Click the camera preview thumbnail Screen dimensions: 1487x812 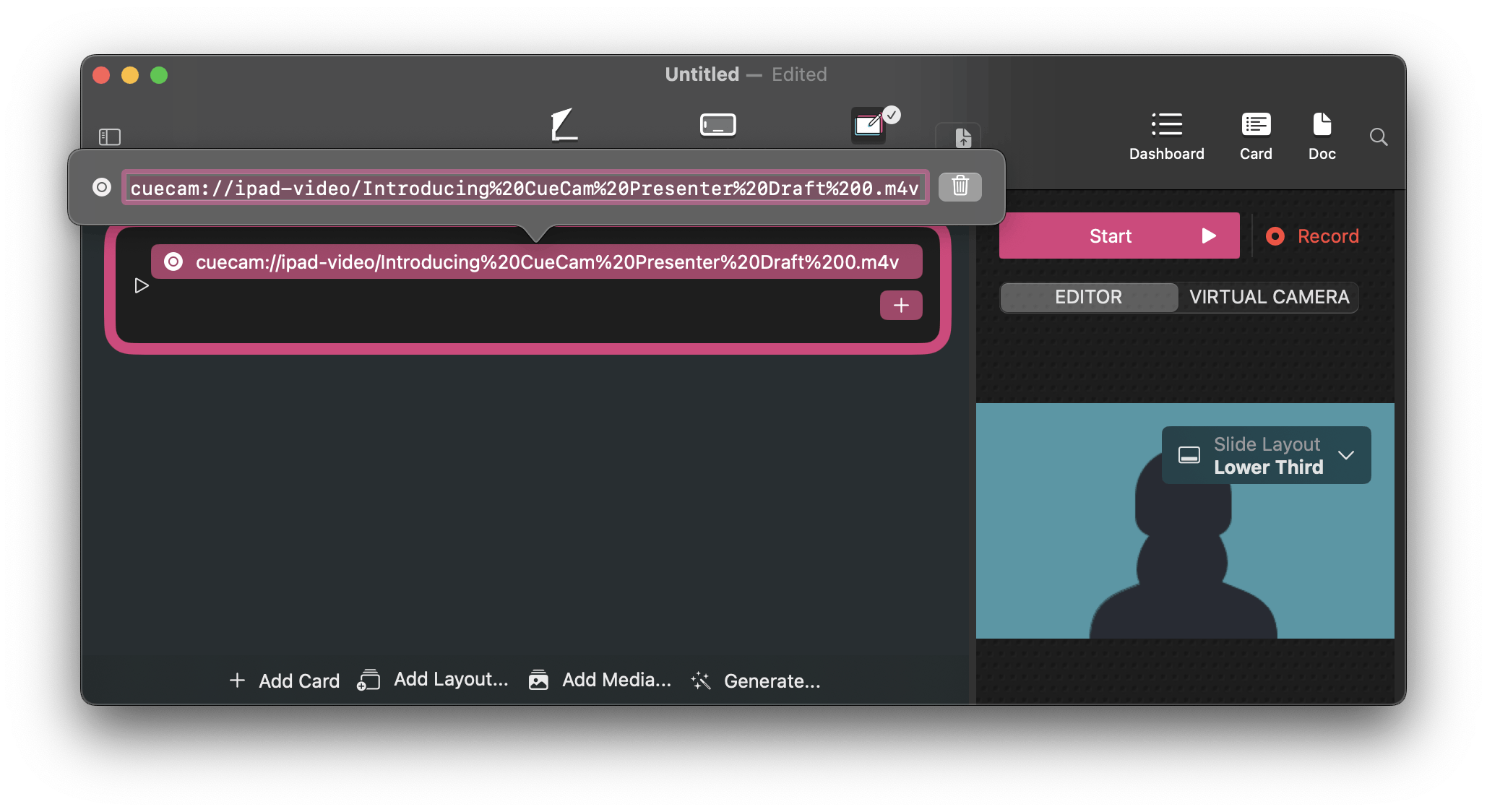point(1185,521)
